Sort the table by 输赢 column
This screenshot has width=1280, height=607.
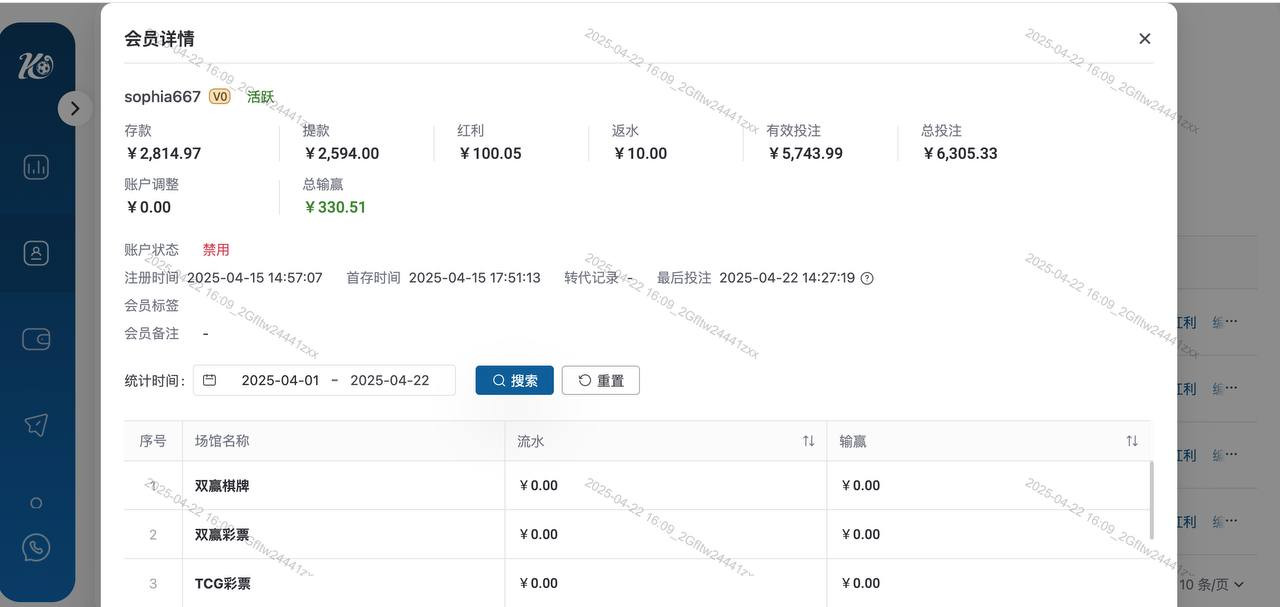click(1131, 441)
